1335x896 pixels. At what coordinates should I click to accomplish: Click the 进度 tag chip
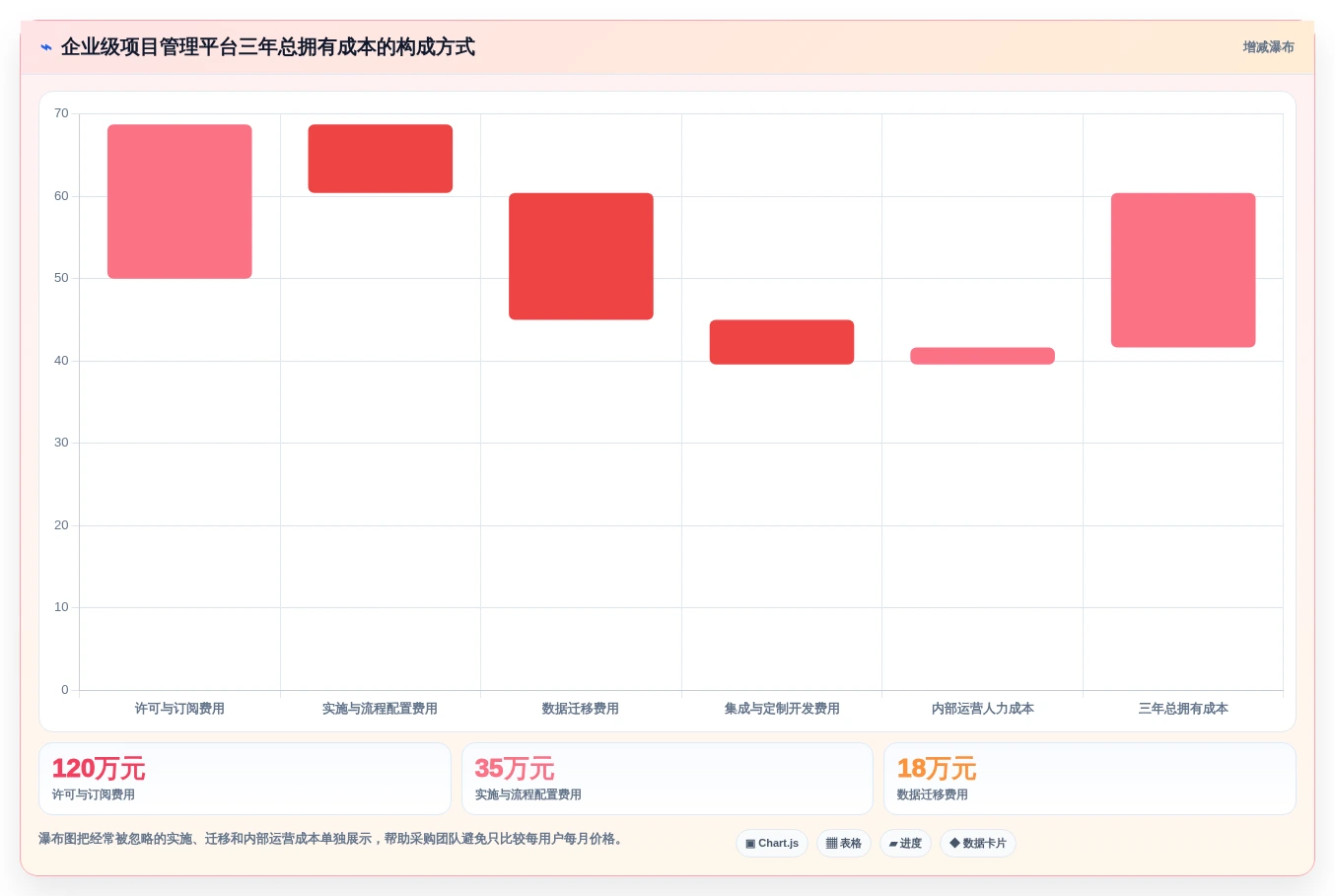click(x=905, y=844)
